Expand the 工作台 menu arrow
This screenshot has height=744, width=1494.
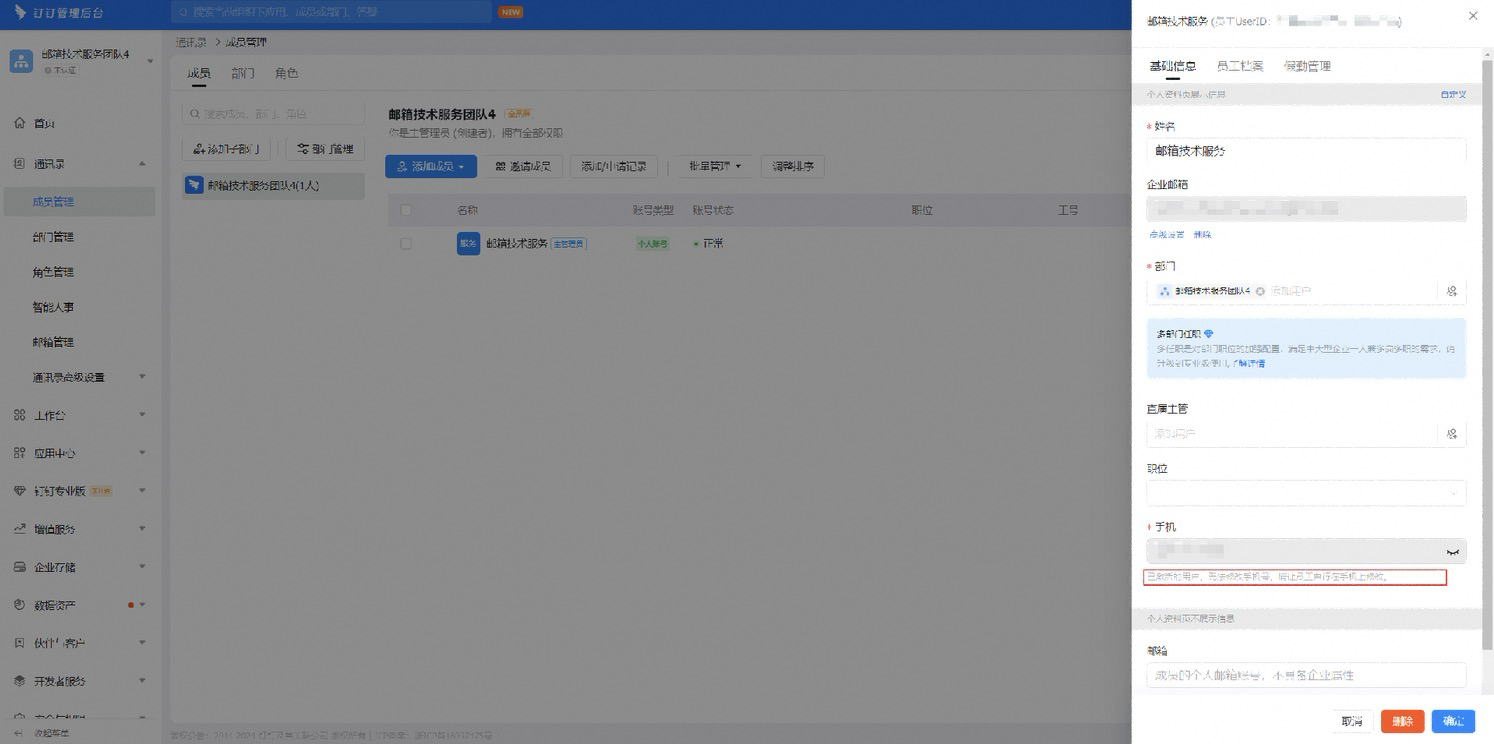click(142, 415)
